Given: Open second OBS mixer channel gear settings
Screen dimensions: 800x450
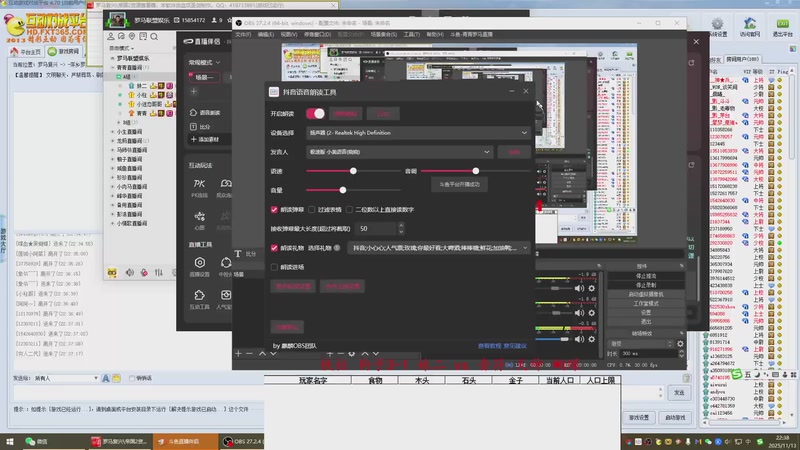Looking at the screenshot, I should (x=592, y=313).
